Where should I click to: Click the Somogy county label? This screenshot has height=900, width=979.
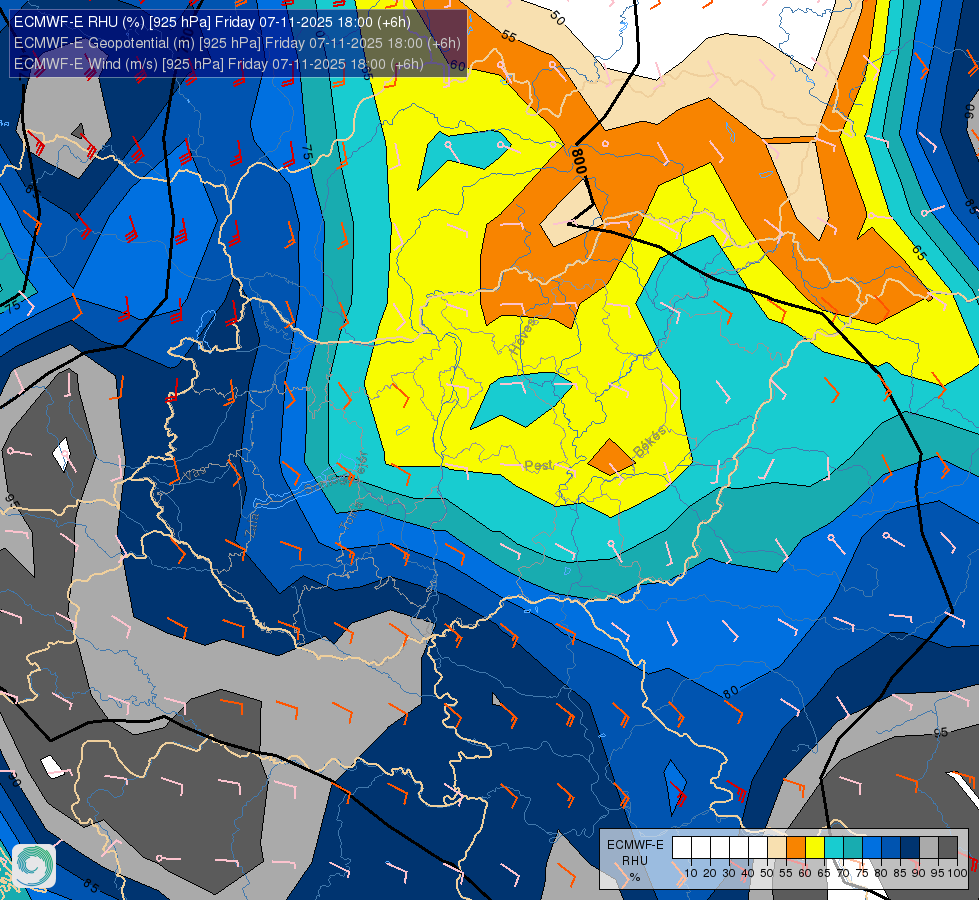tap(332, 483)
